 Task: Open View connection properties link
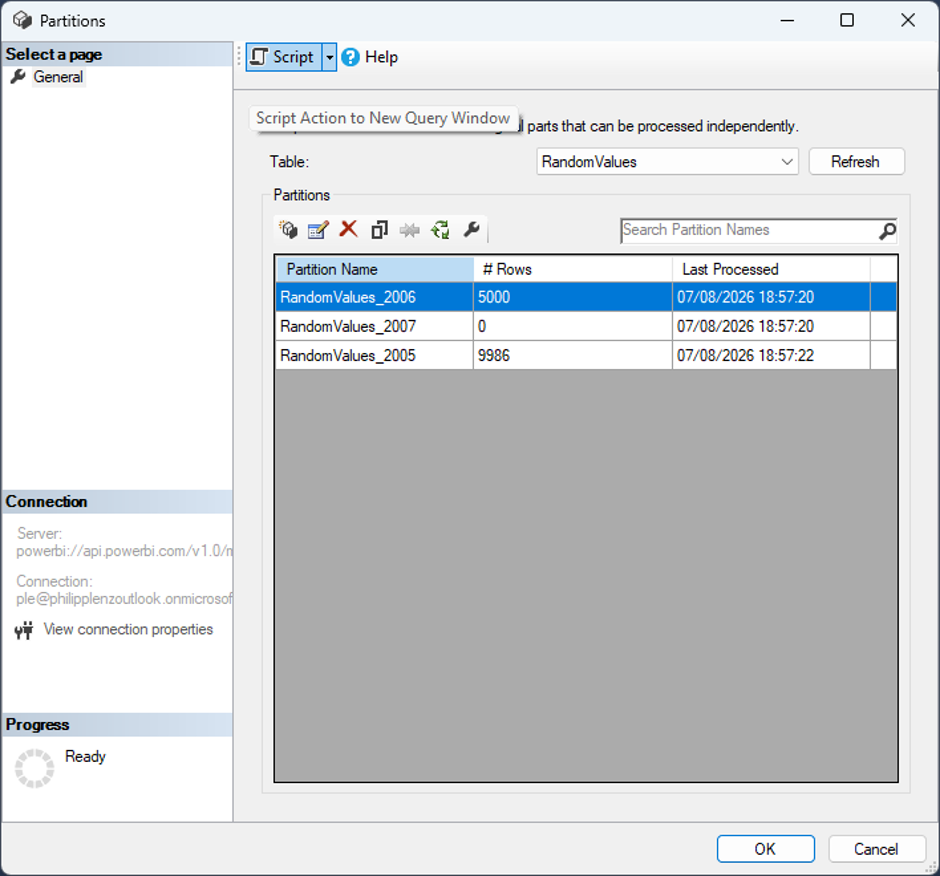pyautogui.click(x=128, y=629)
